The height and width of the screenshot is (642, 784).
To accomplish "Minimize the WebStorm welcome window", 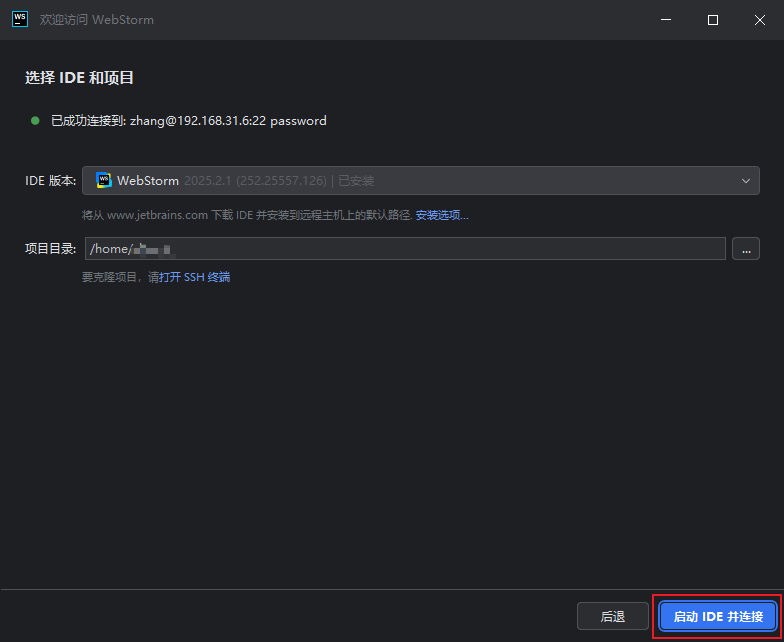I will [x=667, y=20].
